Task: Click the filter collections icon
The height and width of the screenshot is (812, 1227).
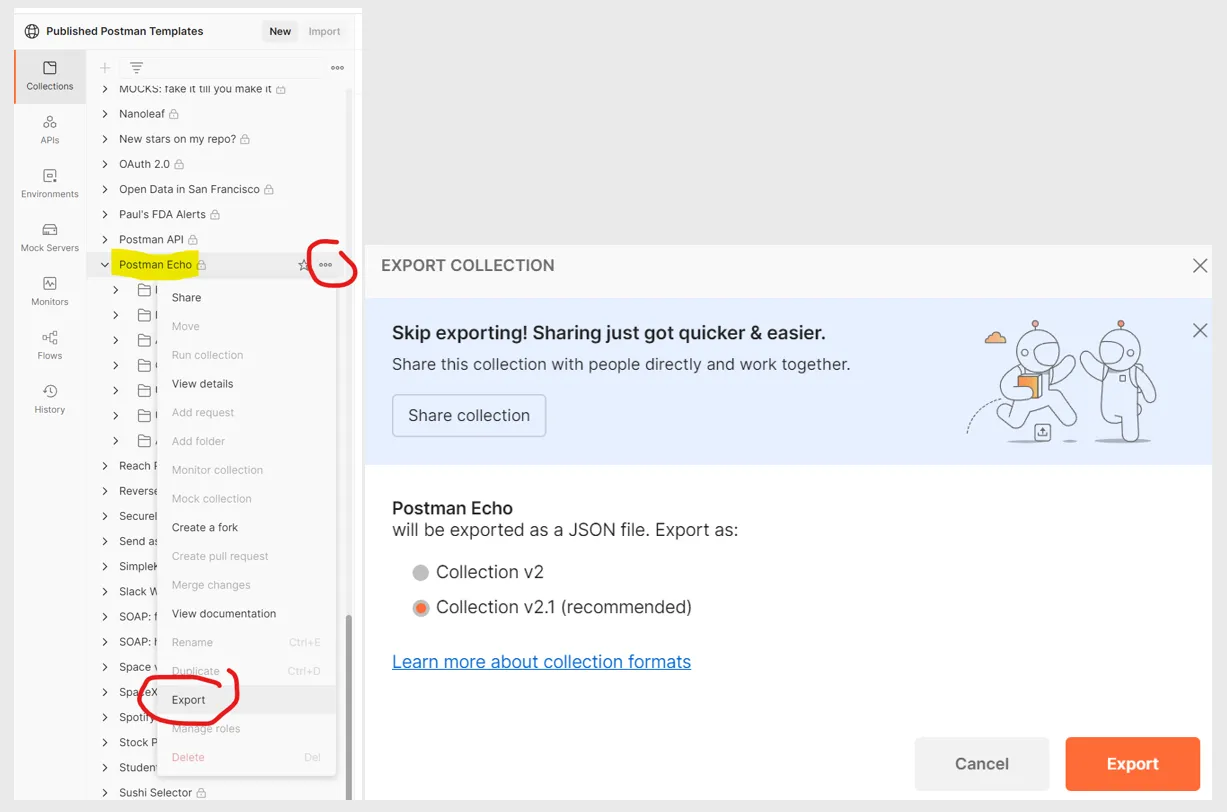Action: click(x=137, y=68)
